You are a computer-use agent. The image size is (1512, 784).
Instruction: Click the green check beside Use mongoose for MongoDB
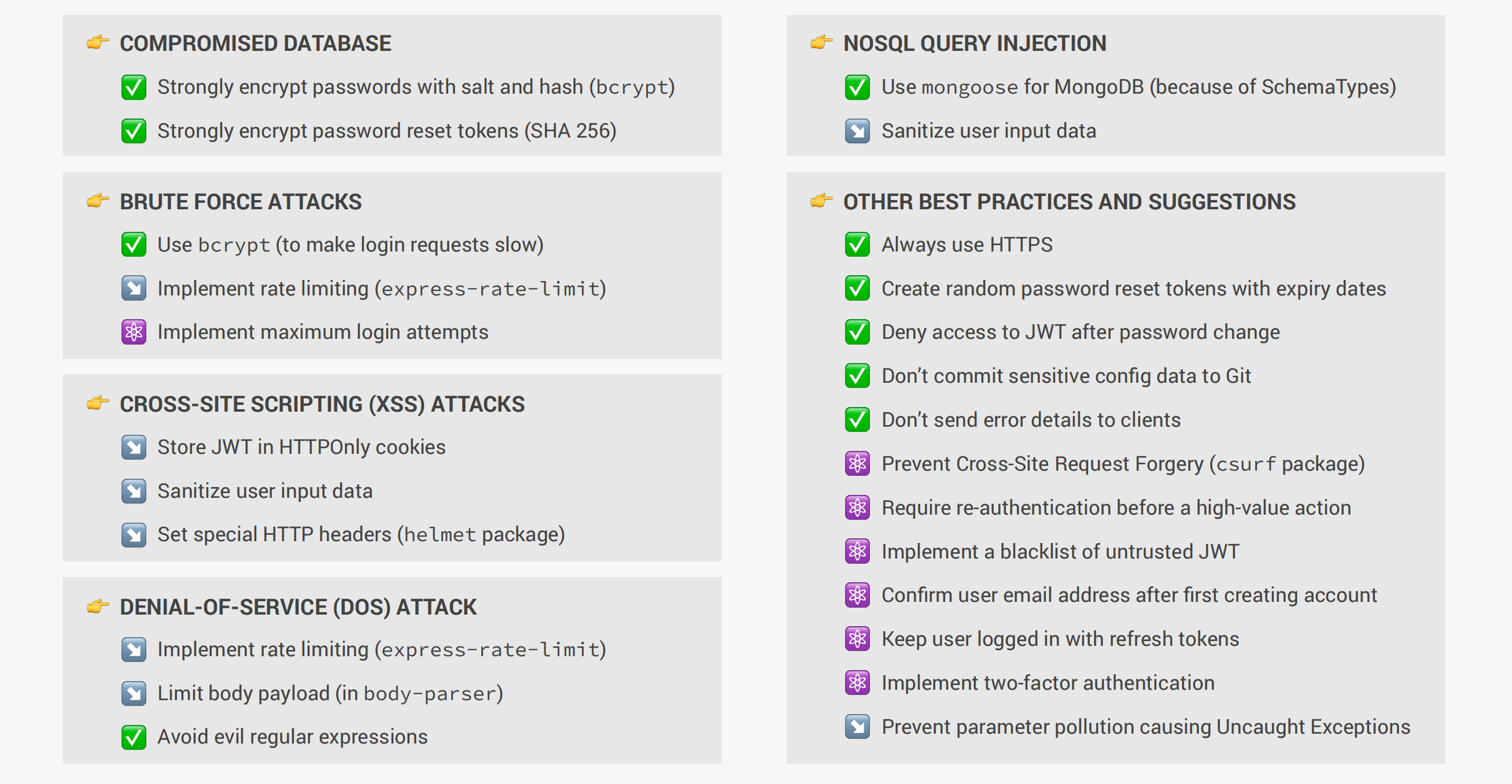(858, 87)
